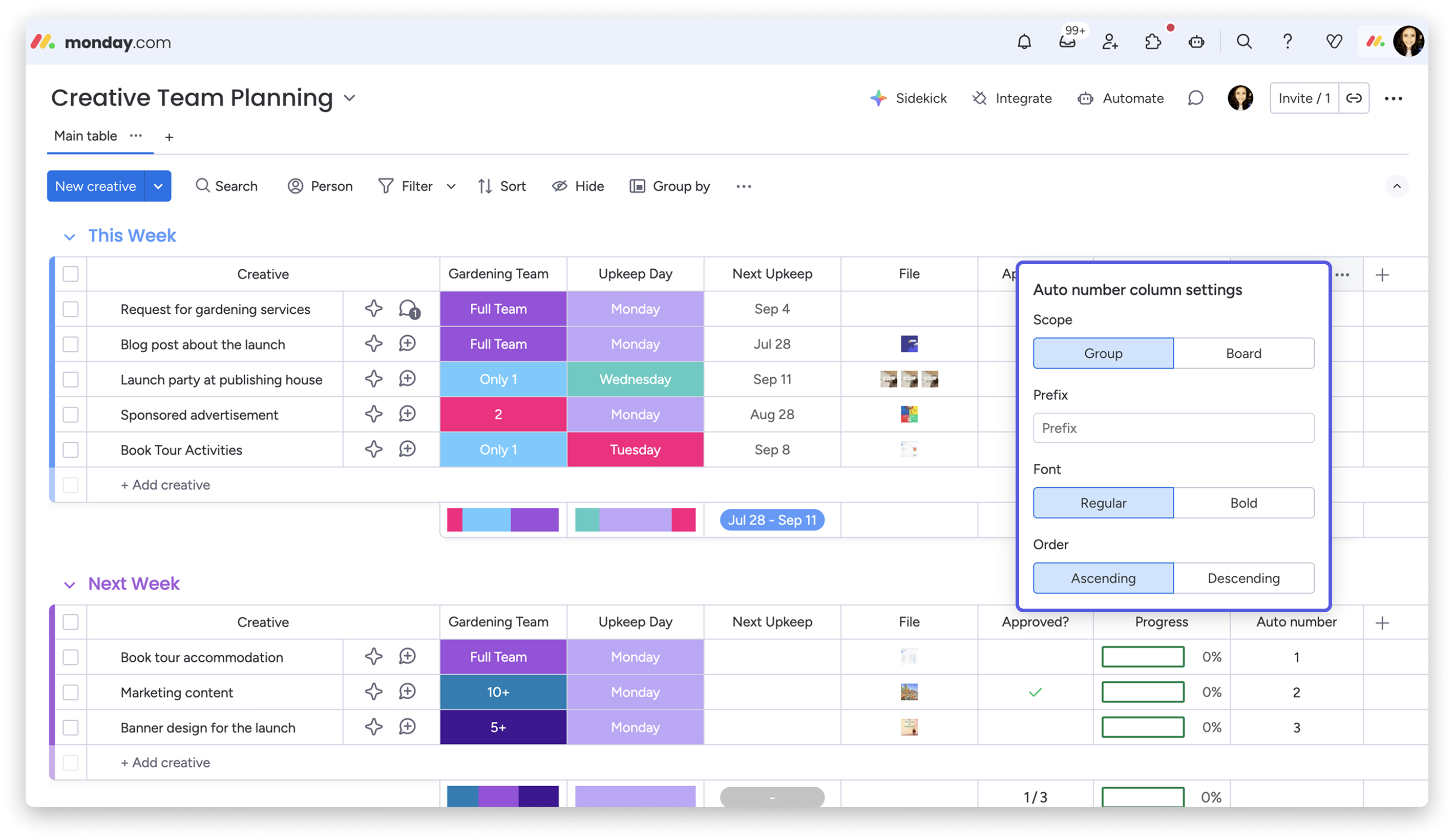
Task: Open the help question mark icon
Action: tap(1287, 41)
